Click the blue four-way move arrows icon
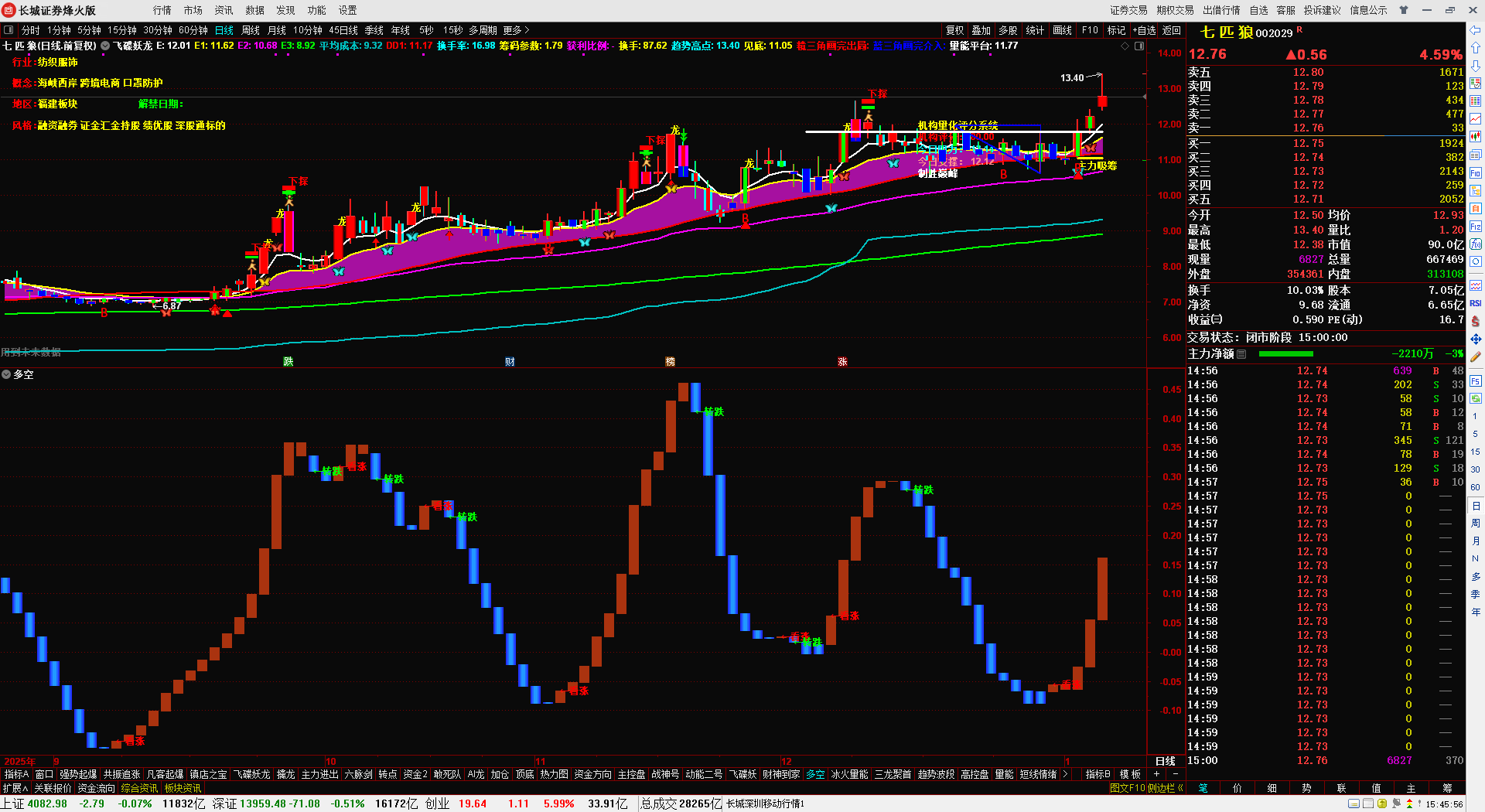This screenshot has height=812, width=1485. [1476, 339]
